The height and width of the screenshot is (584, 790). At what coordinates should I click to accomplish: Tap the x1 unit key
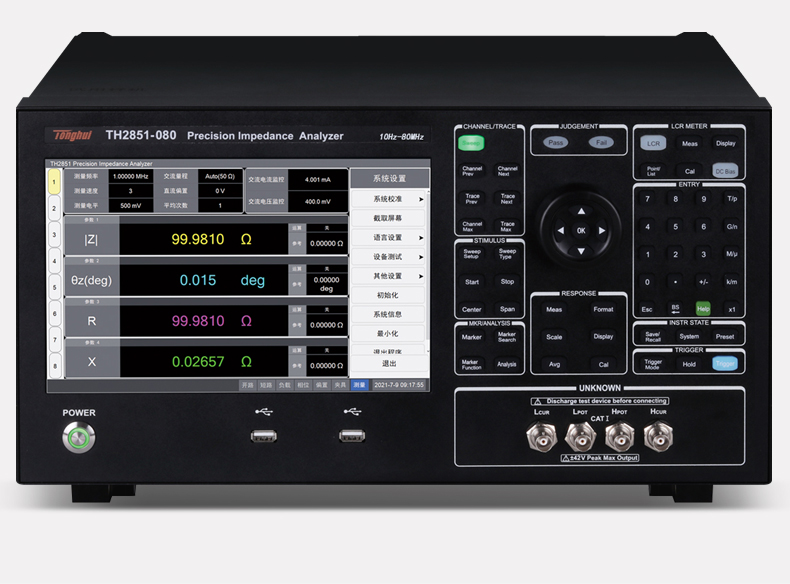[732, 309]
